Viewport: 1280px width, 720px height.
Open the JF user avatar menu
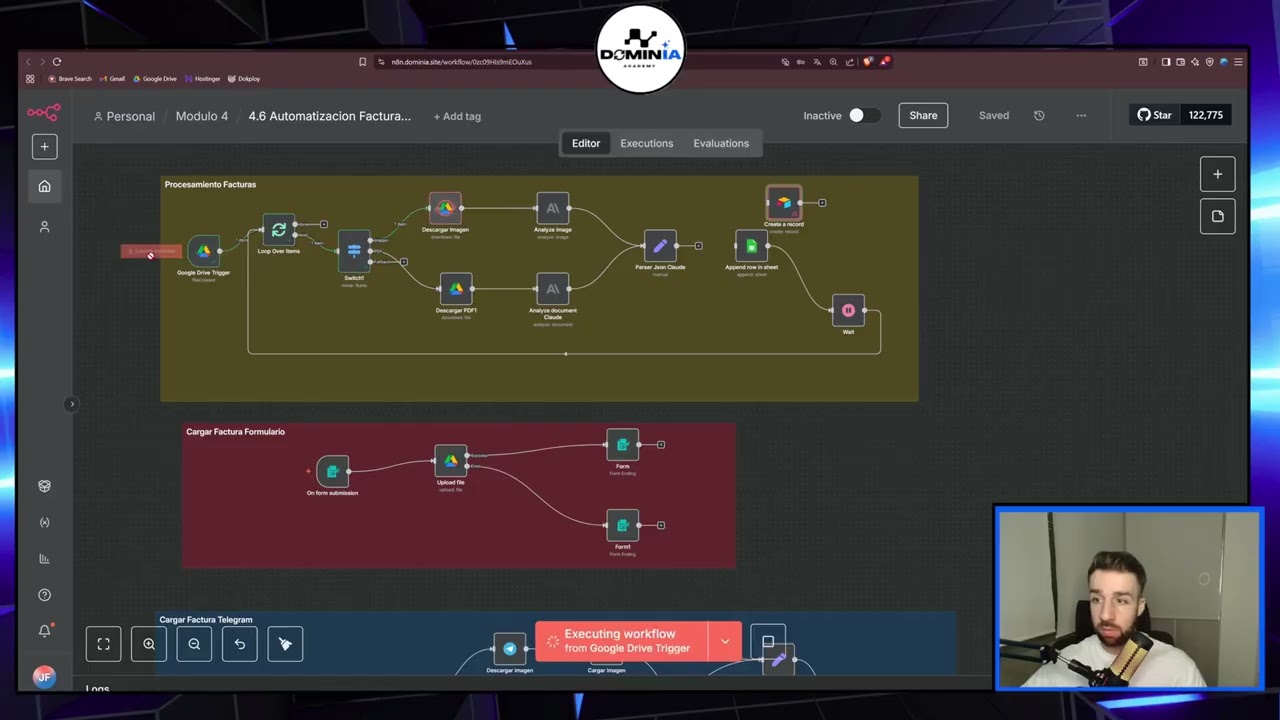coord(43,677)
